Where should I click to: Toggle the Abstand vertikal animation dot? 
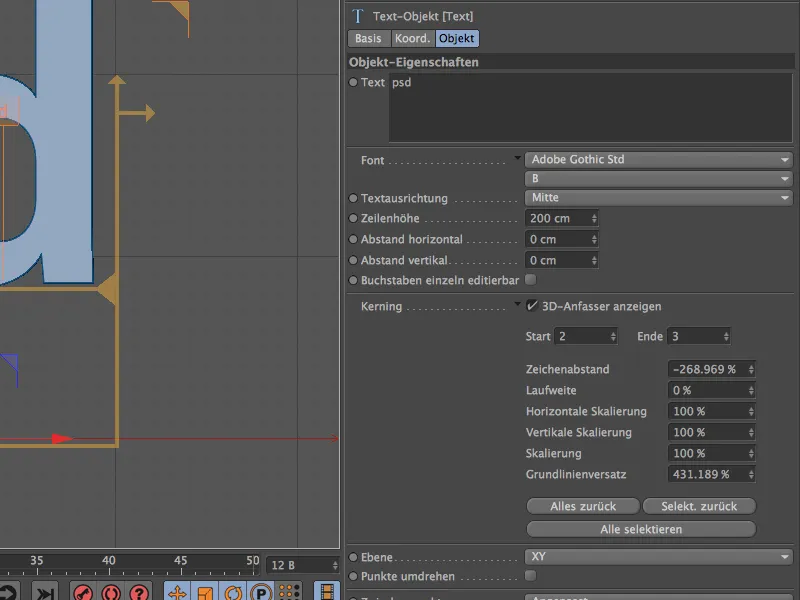click(353, 260)
